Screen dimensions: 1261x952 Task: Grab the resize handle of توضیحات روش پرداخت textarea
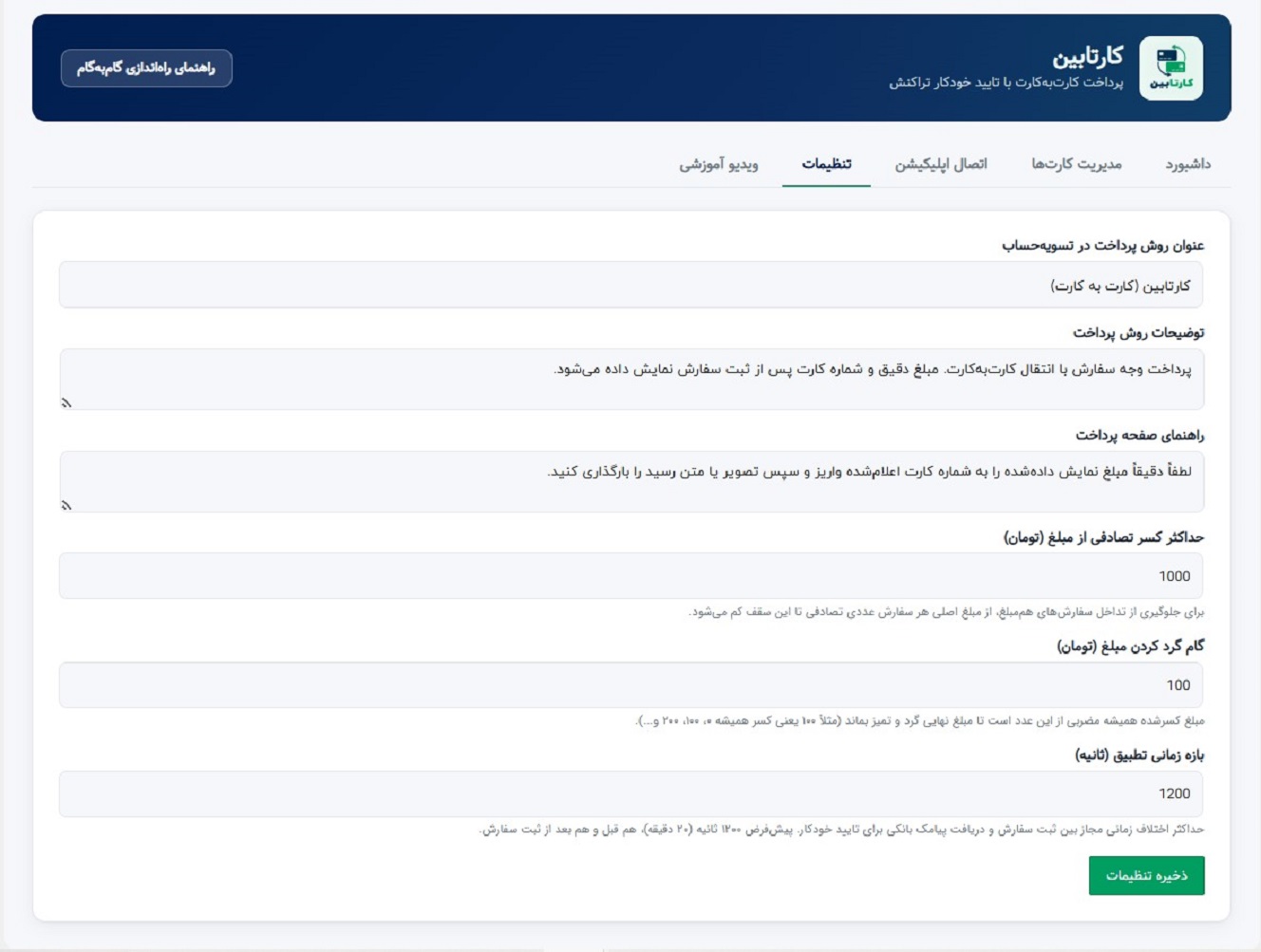pos(66,403)
